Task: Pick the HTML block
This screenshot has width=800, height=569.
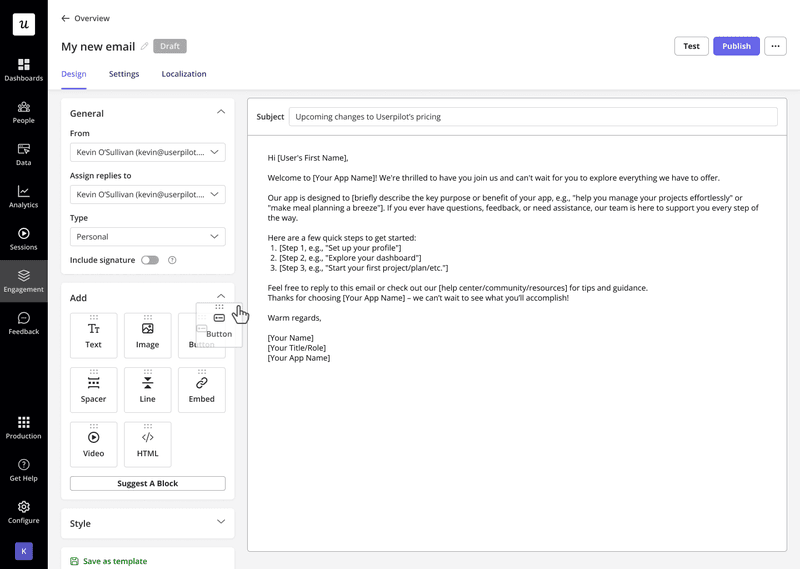Action: [x=147, y=444]
